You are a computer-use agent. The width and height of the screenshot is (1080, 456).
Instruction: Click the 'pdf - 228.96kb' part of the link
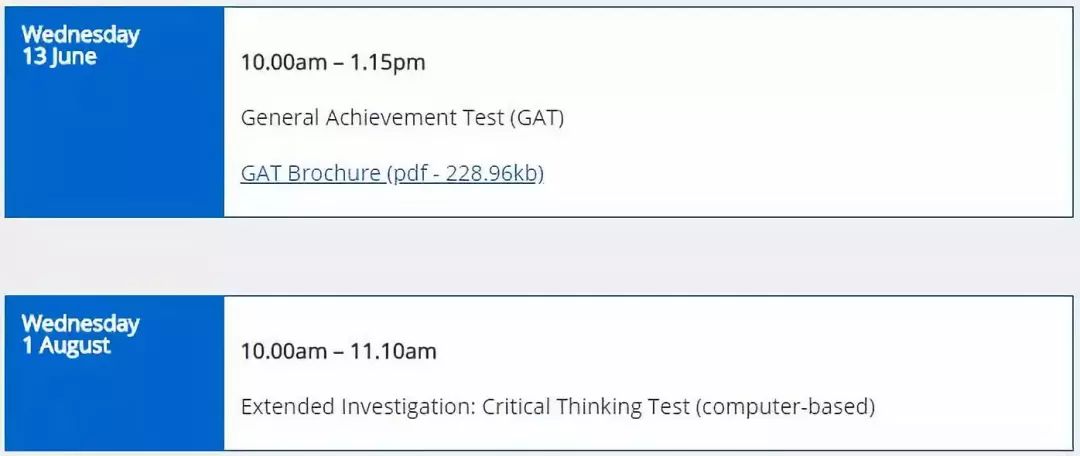466,174
